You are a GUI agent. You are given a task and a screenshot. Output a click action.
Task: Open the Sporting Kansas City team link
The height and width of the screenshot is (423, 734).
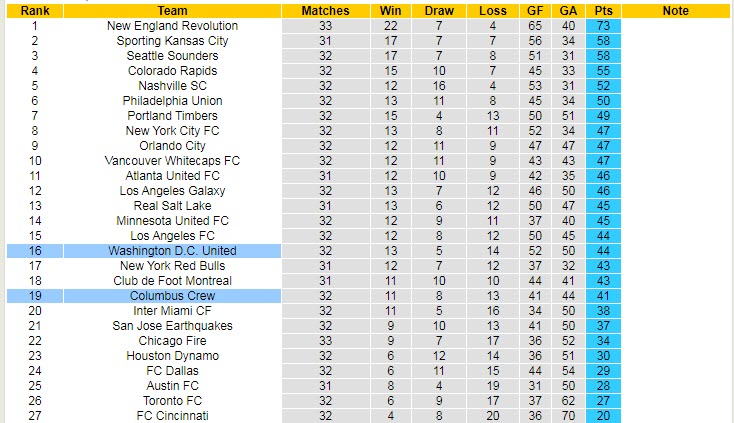[172, 41]
